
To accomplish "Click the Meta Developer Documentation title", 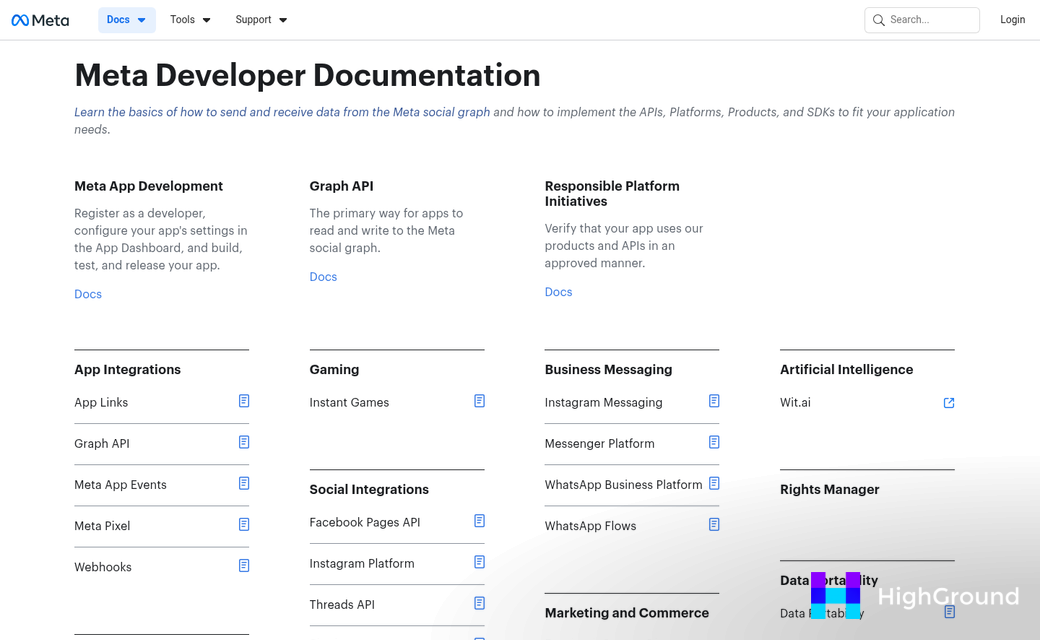I will click(x=307, y=75).
